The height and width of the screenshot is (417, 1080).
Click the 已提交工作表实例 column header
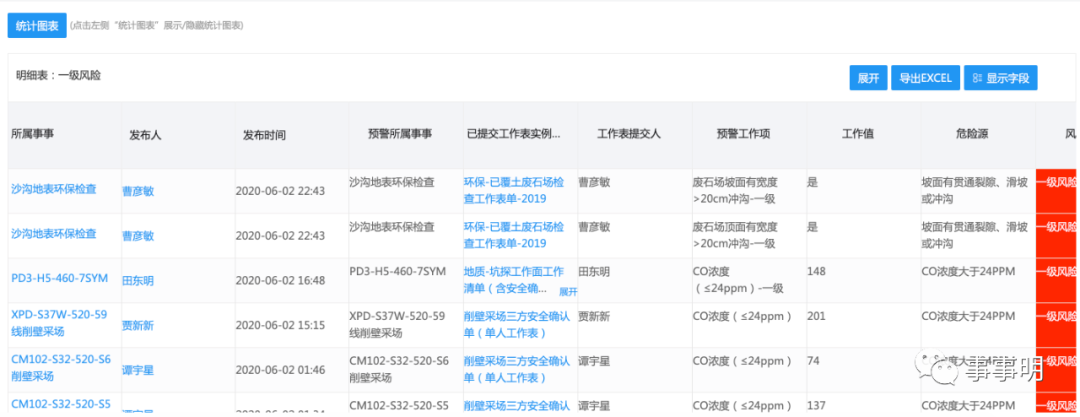[514, 134]
